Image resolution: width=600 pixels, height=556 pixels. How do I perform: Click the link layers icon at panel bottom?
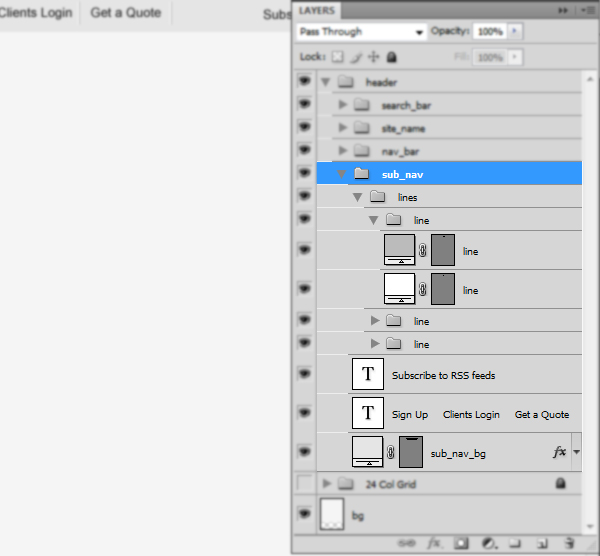pyautogui.click(x=406, y=543)
